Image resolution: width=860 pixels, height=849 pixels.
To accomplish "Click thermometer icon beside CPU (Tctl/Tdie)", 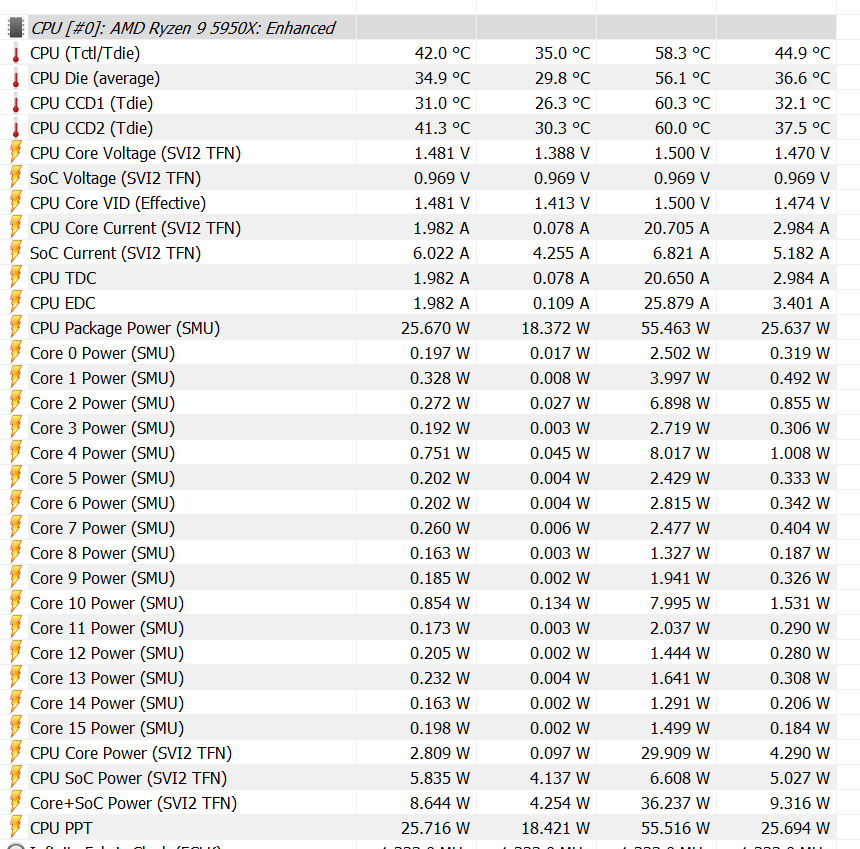I will point(16,53).
